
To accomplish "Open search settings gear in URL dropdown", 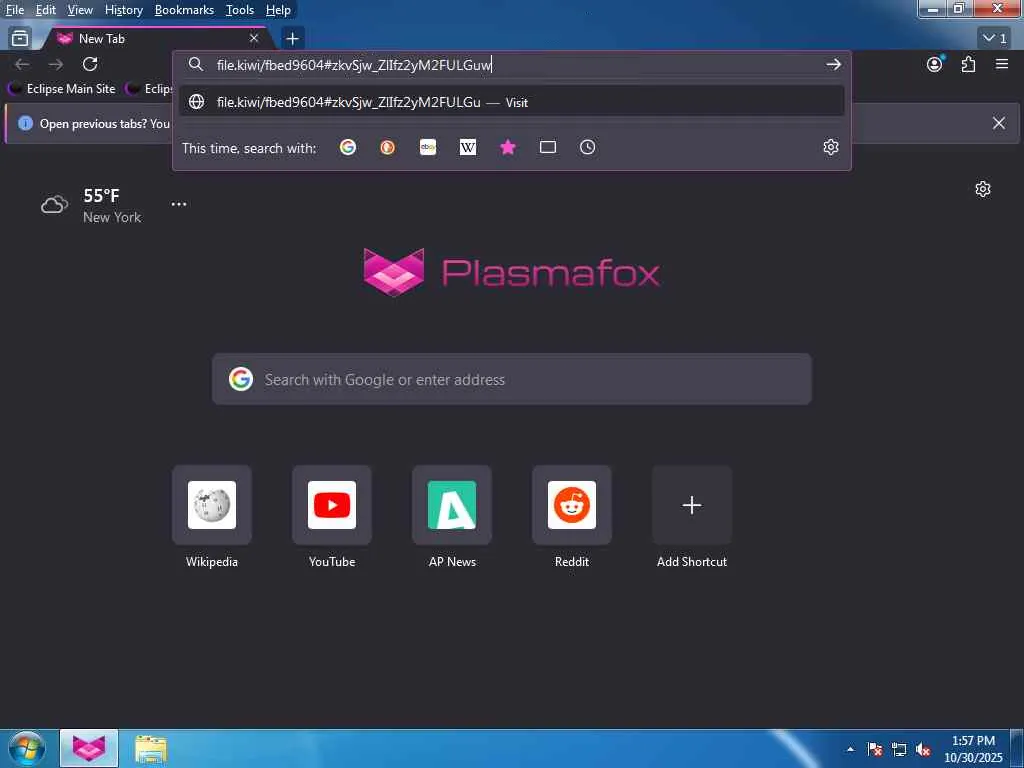I will [831, 147].
